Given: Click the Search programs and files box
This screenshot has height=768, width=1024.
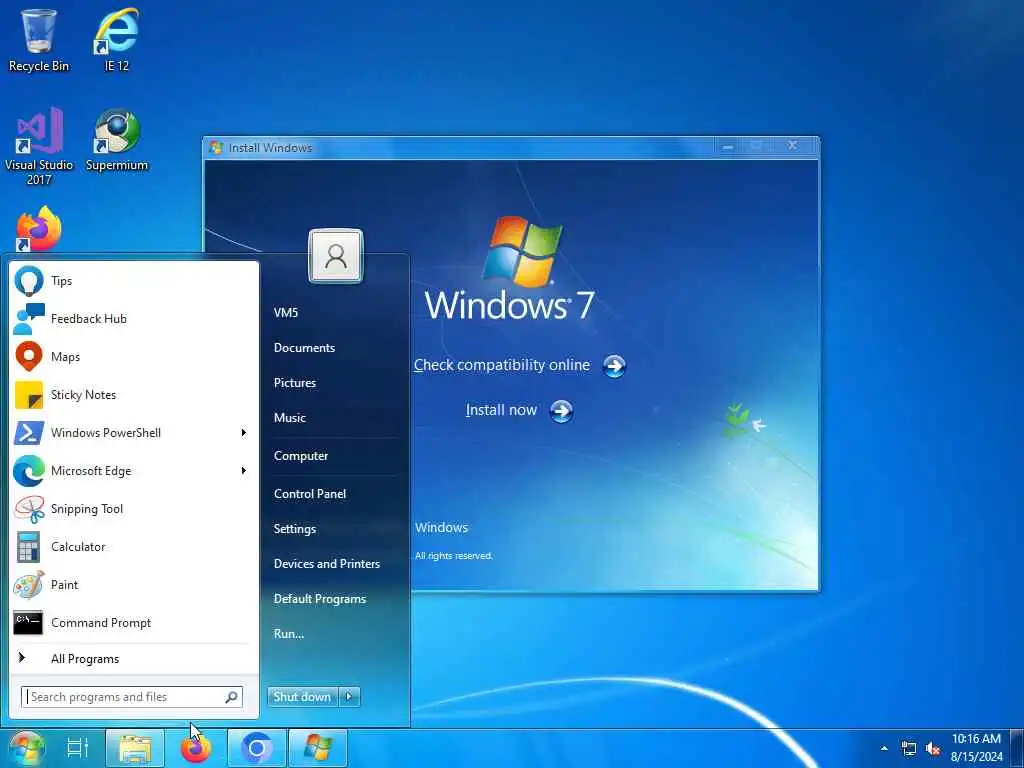Looking at the screenshot, I should pos(131,697).
